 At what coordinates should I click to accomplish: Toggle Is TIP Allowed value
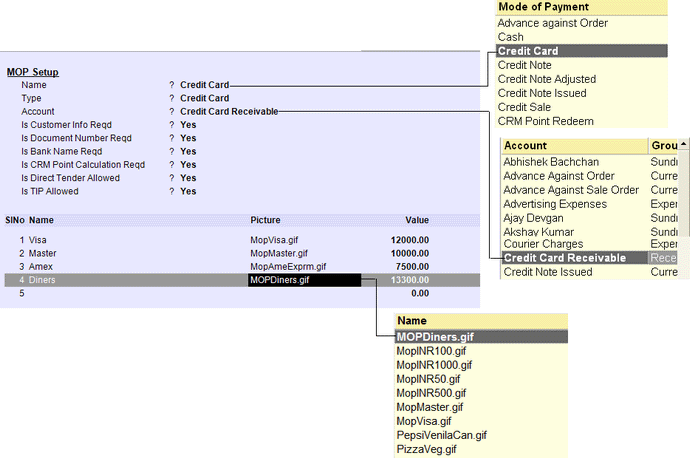point(188,191)
